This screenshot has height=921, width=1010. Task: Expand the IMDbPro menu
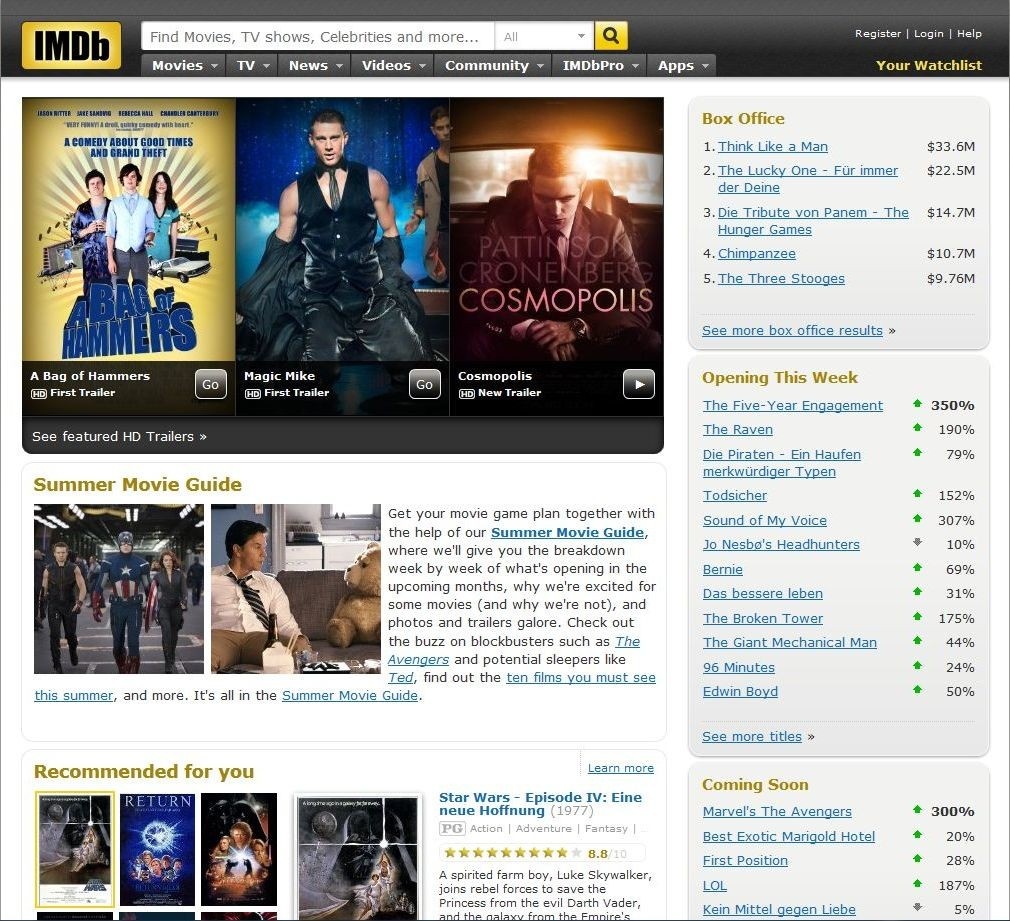tap(600, 65)
